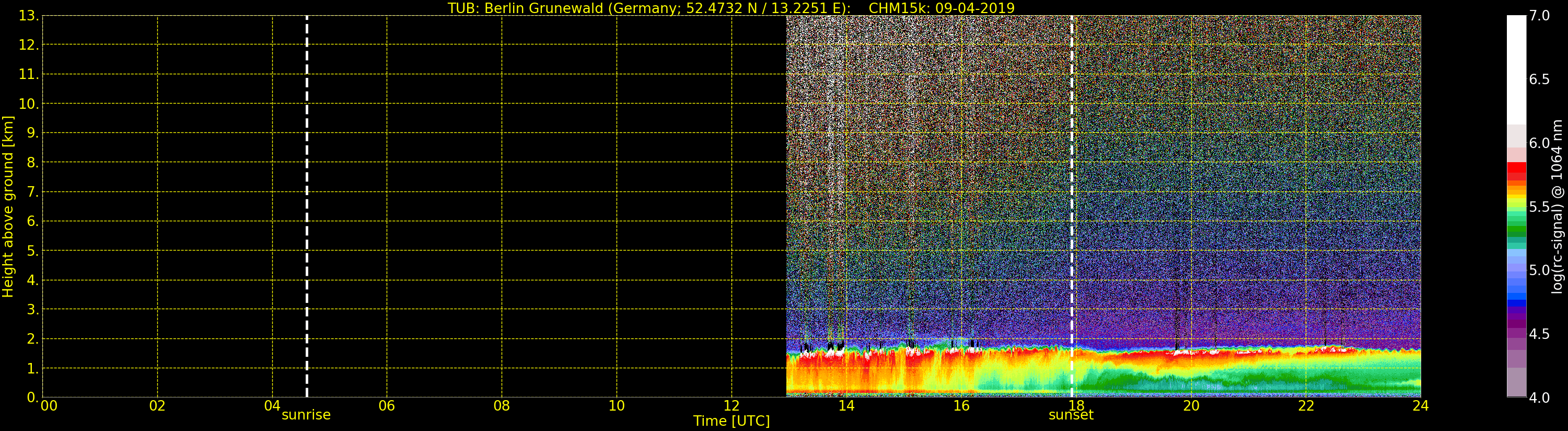Click the 'log(rc-signal) @ 1064 nm' colorbar label
Image resolution: width=1568 pixels, height=431 pixels.
pos(1558,207)
